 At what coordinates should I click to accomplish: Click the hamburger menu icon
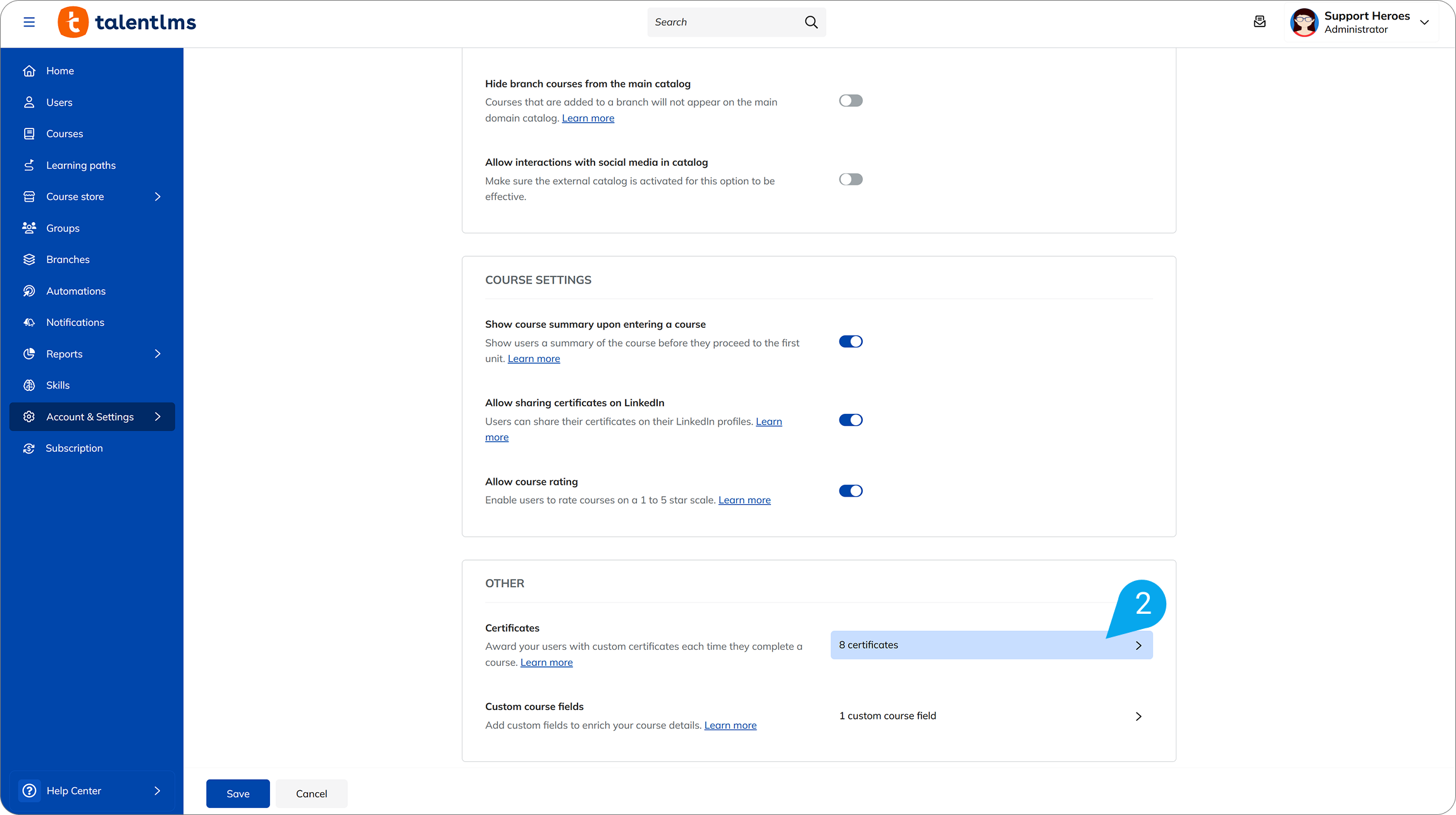[29, 22]
